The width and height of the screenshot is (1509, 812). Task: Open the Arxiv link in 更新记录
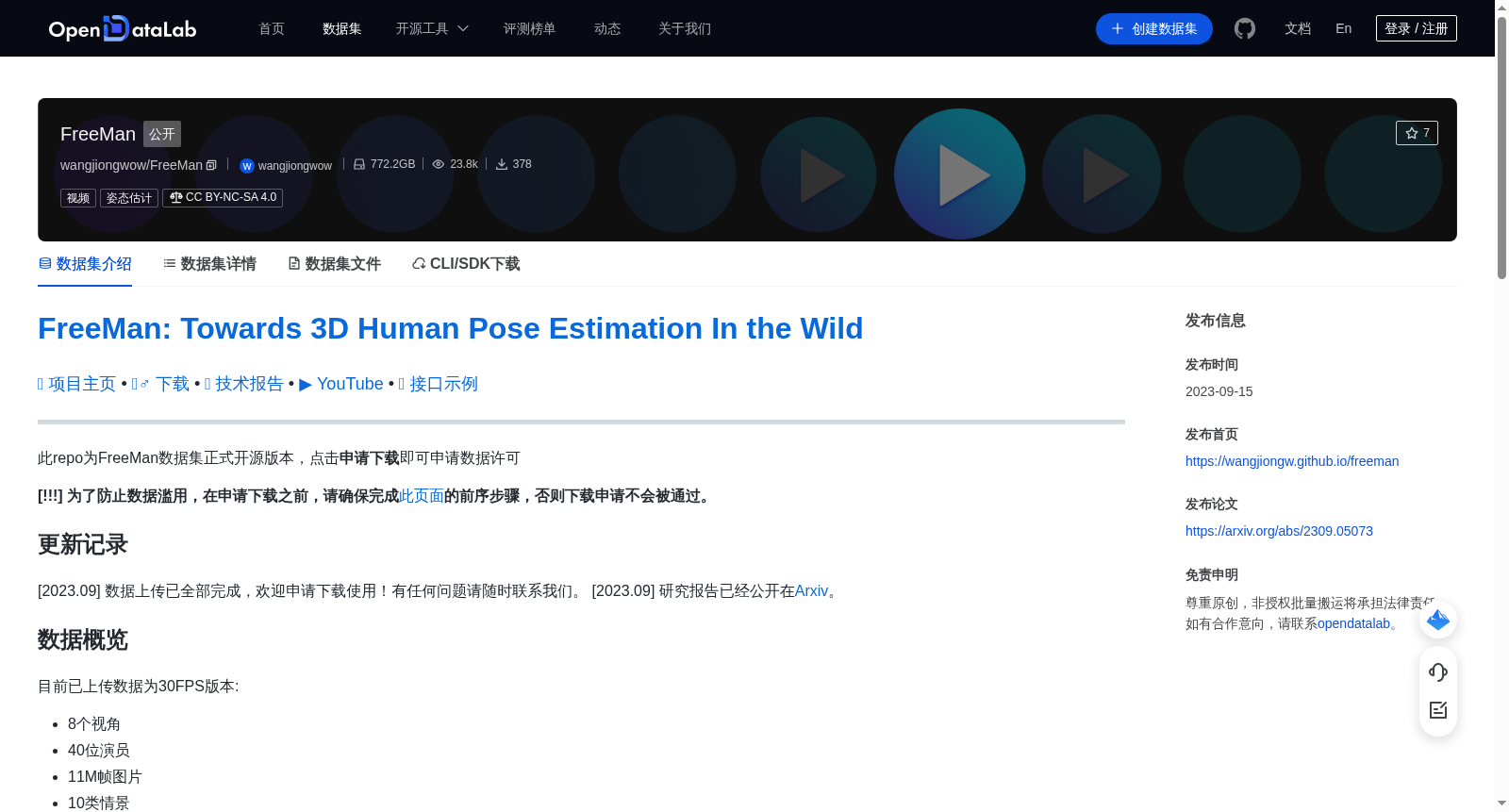point(811,591)
